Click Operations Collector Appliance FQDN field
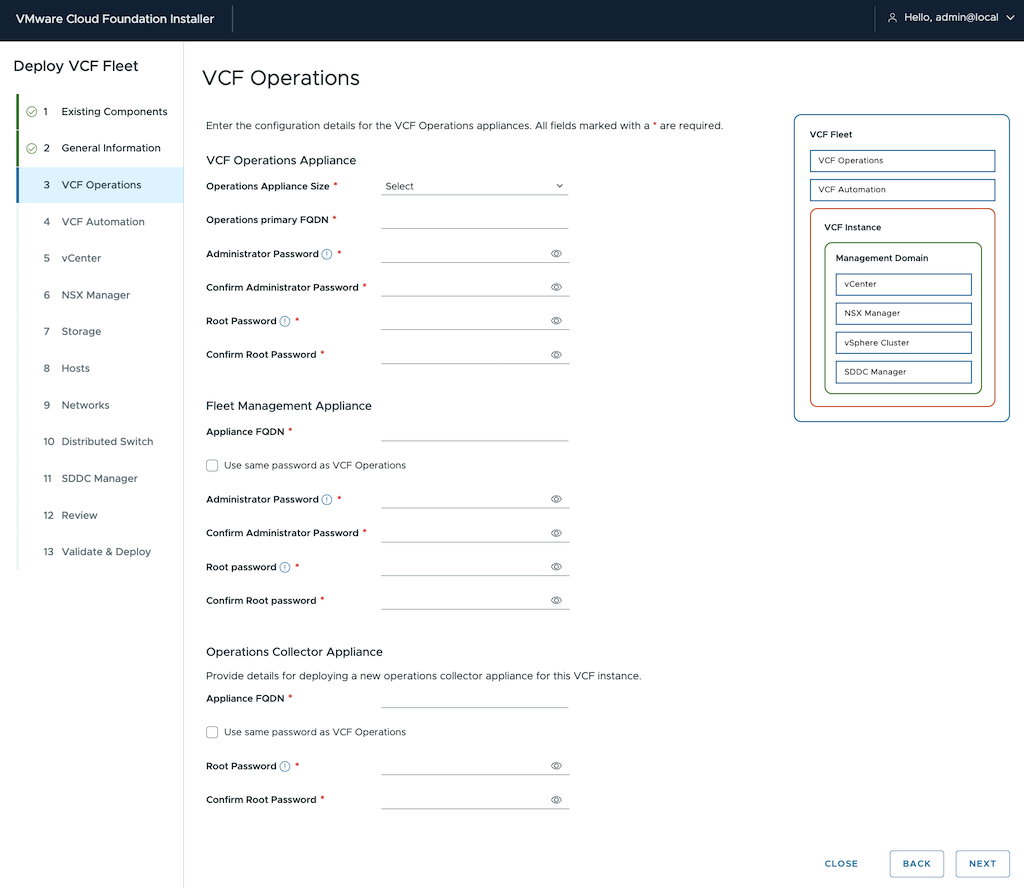 475,699
